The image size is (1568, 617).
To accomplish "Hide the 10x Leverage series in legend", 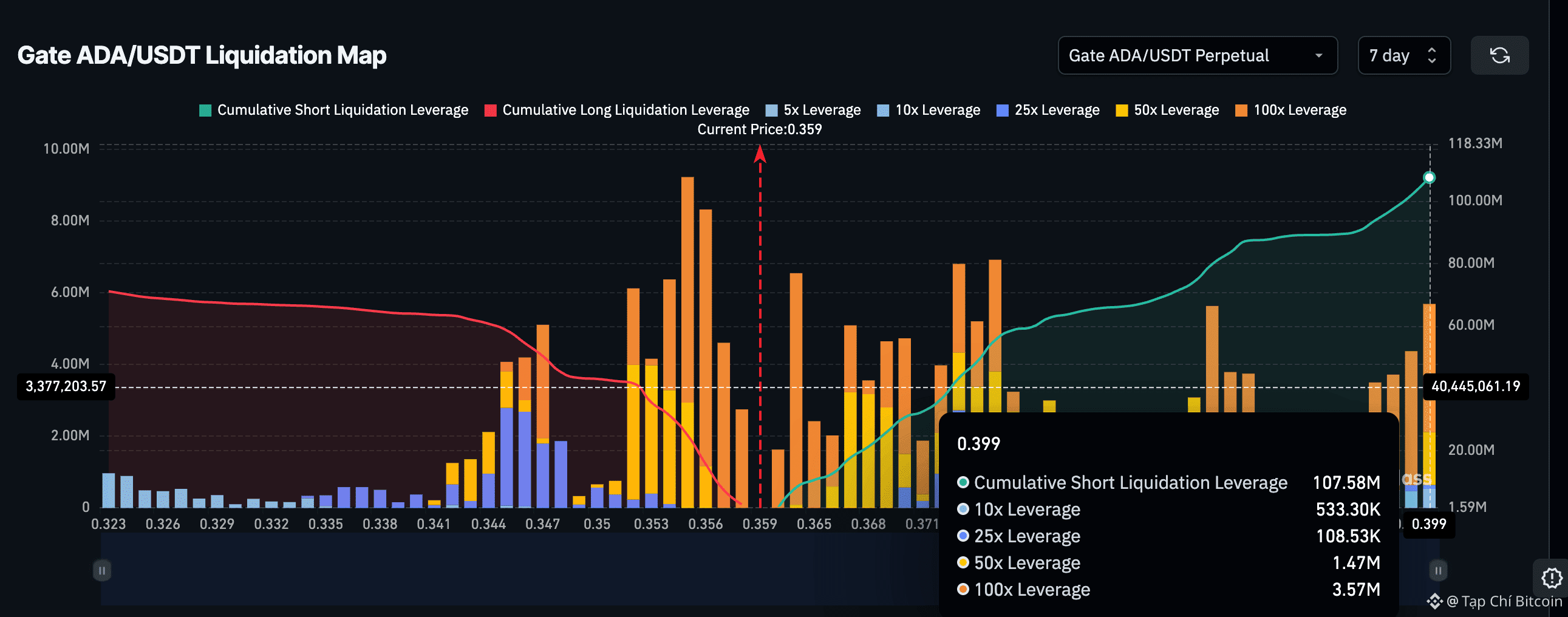I will coord(929,110).
